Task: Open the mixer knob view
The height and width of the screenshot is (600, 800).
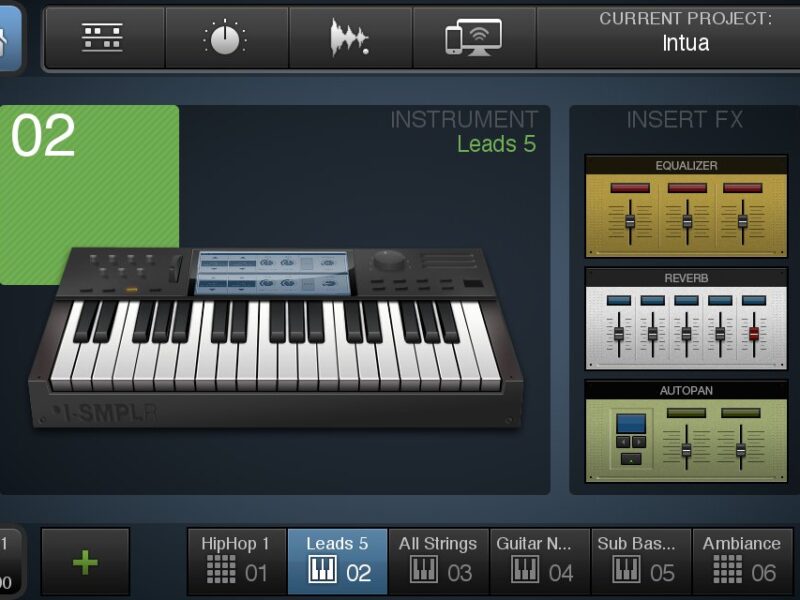Action: 227,38
